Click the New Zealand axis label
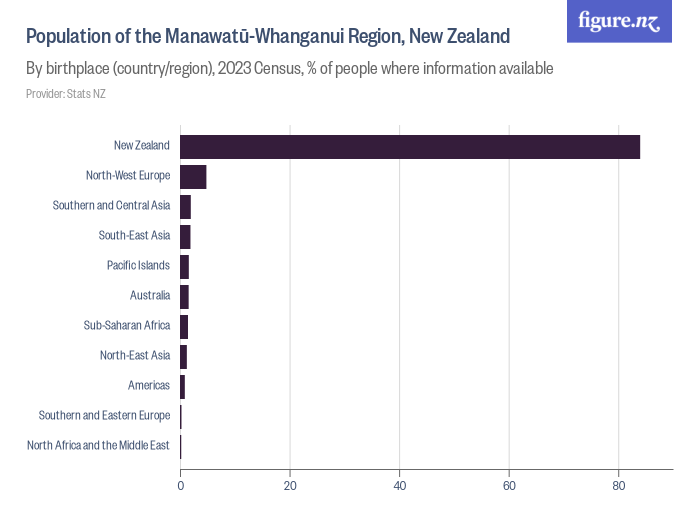The height and width of the screenshot is (525, 700). click(x=141, y=146)
